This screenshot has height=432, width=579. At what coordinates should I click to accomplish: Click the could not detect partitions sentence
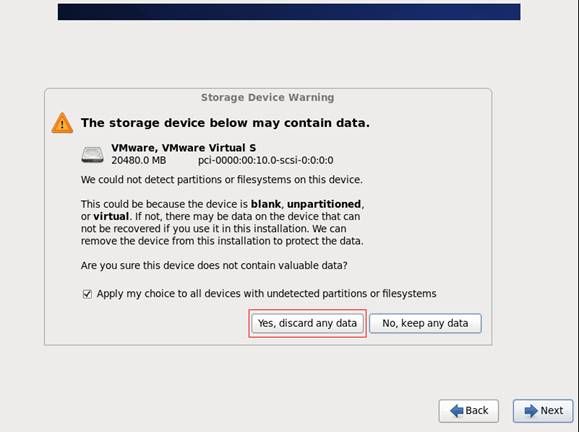(x=222, y=180)
